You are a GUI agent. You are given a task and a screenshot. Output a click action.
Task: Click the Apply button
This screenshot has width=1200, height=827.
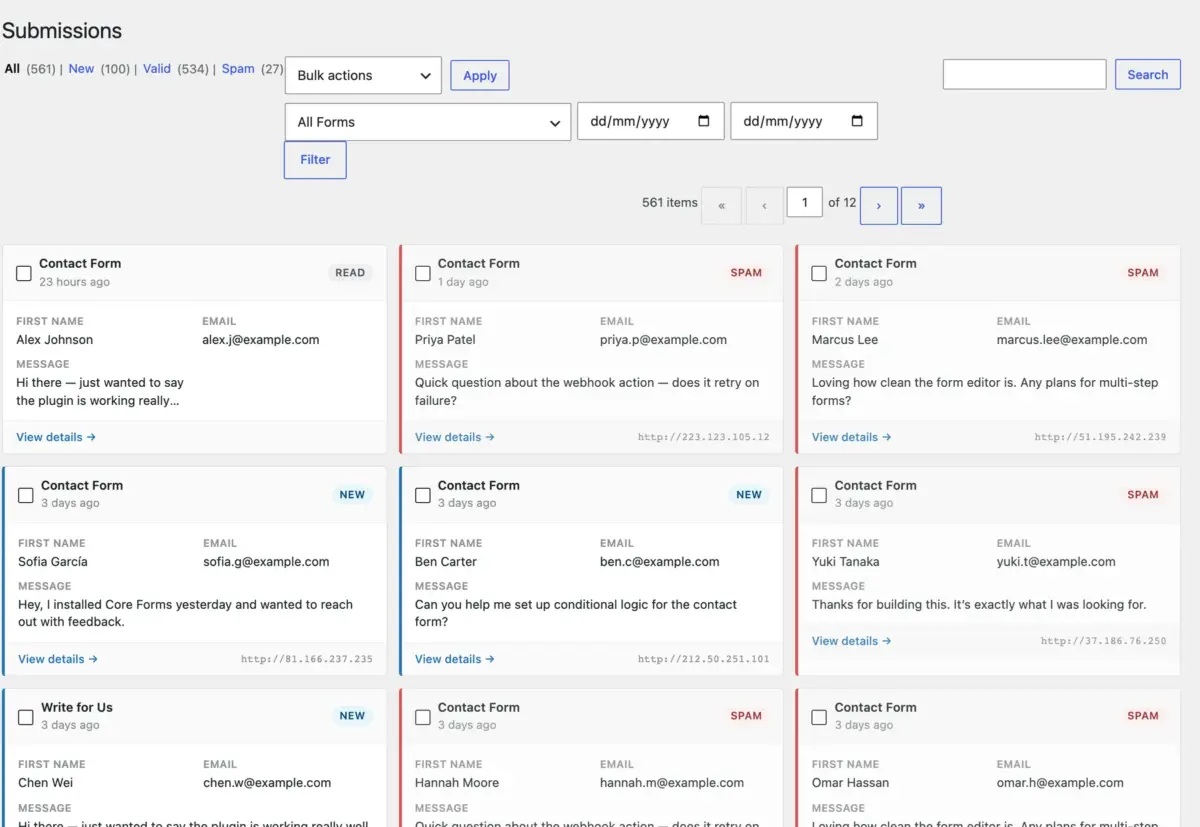(x=480, y=75)
